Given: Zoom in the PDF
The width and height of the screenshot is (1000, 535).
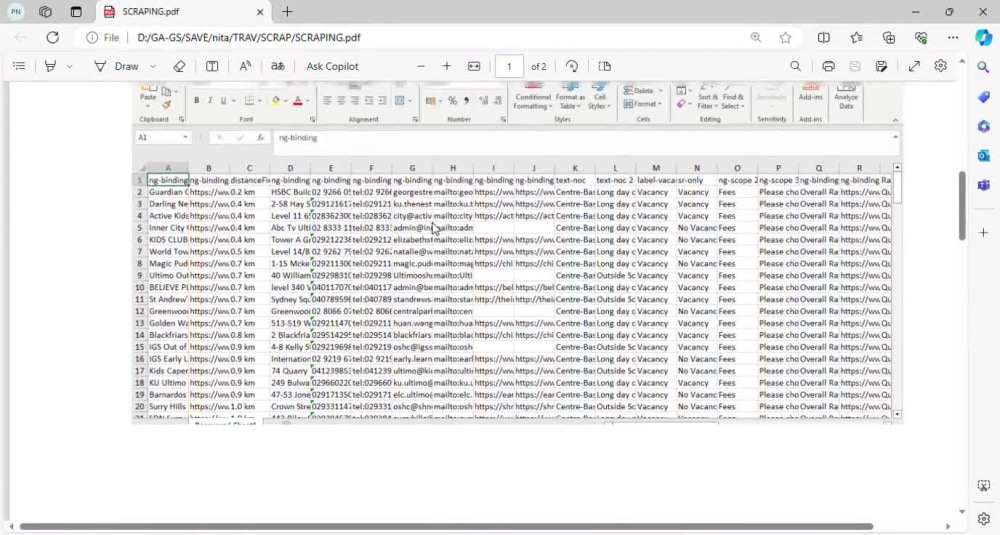Looking at the screenshot, I should pos(447,66).
